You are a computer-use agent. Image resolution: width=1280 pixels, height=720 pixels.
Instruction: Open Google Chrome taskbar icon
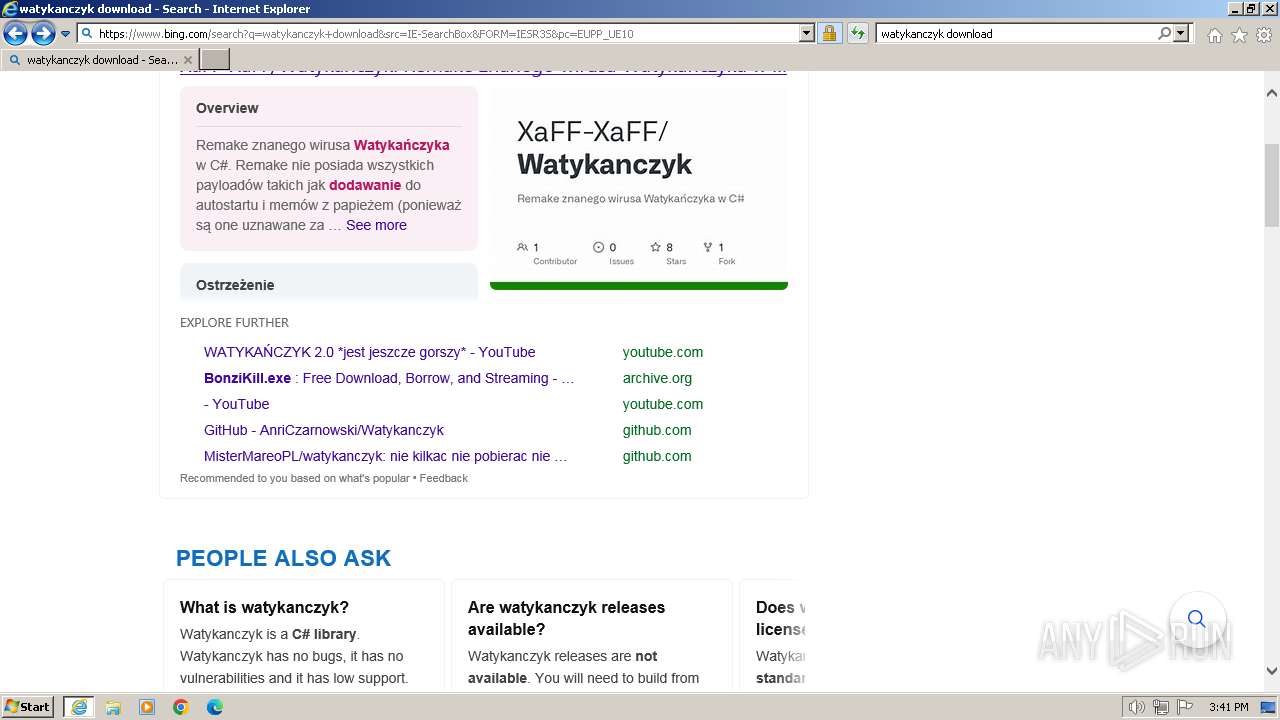point(181,707)
